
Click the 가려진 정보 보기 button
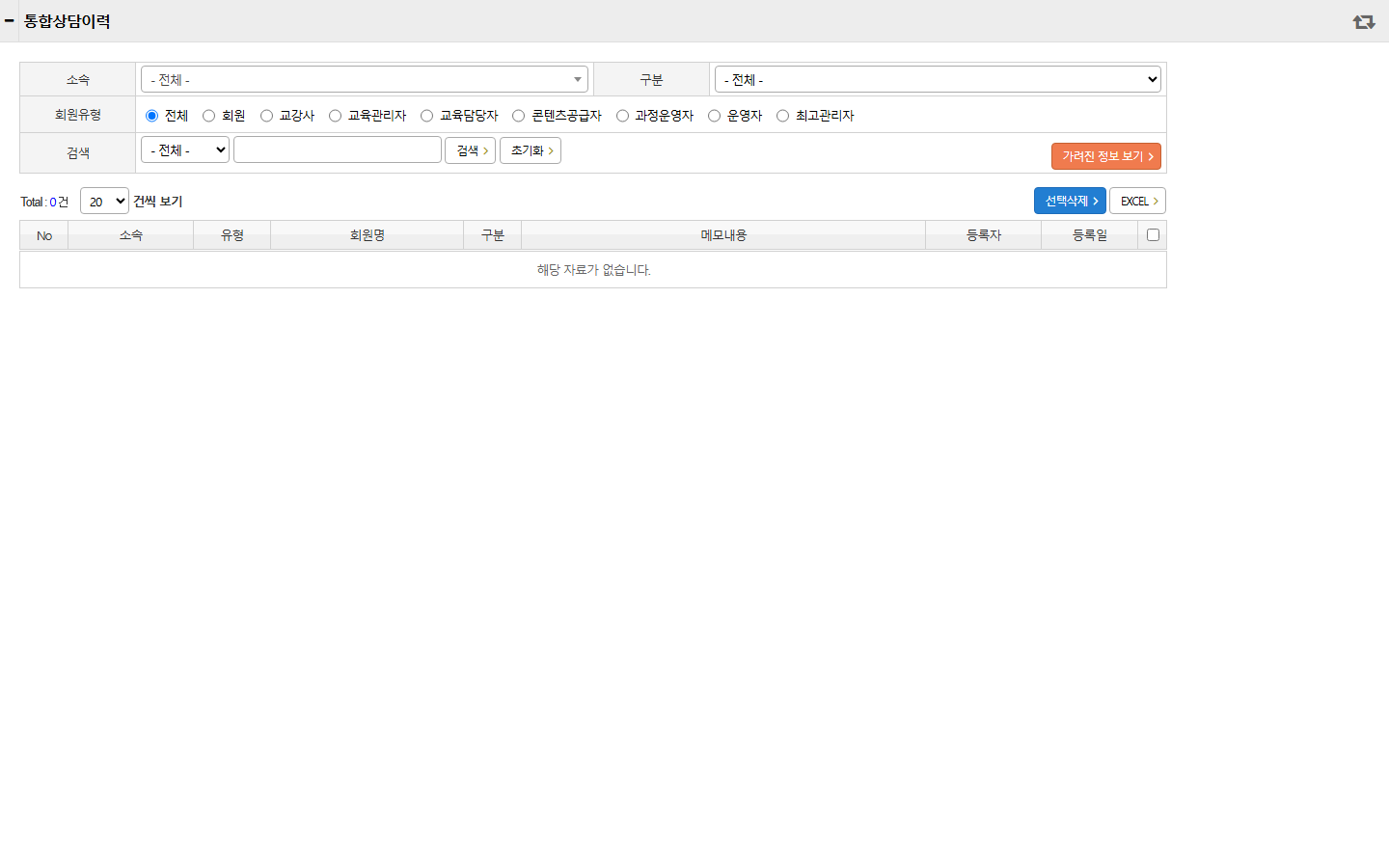1106,156
